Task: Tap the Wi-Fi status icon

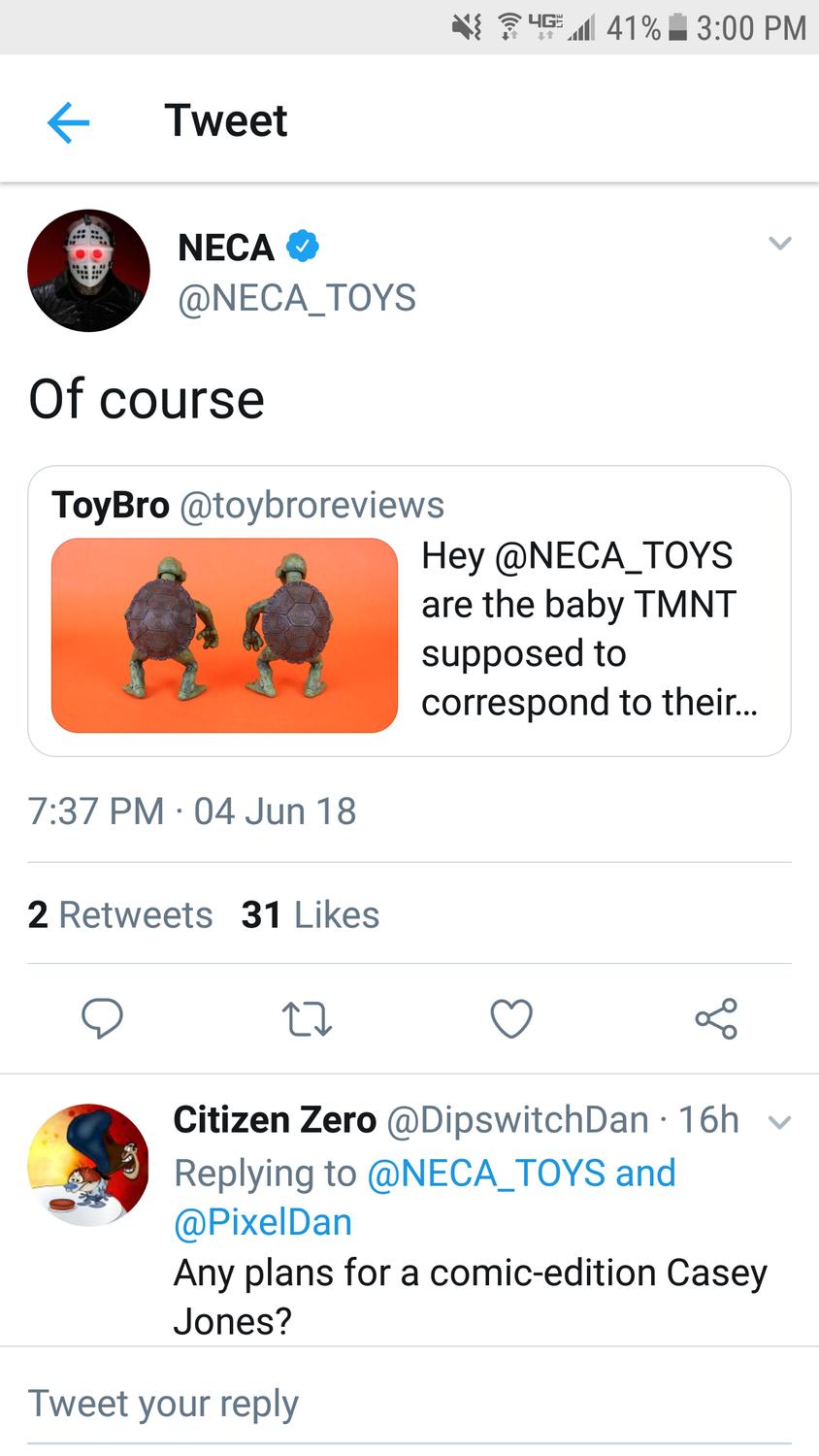Action: click(x=508, y=28)
